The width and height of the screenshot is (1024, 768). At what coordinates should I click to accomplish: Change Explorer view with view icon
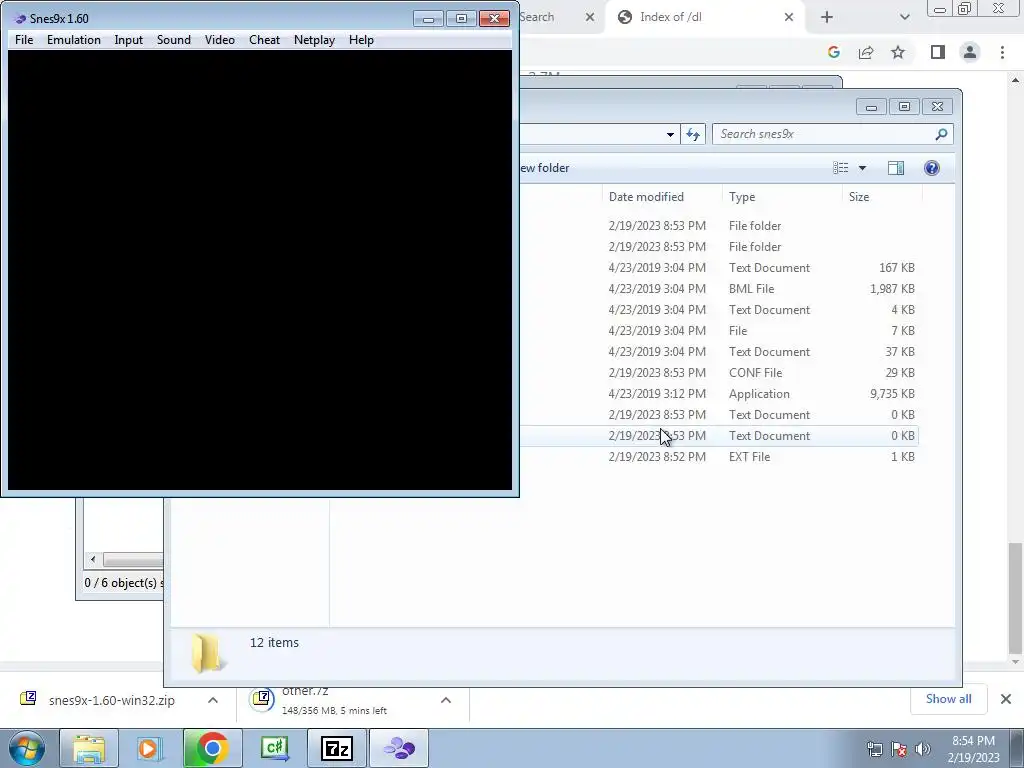tap(840, 168)
